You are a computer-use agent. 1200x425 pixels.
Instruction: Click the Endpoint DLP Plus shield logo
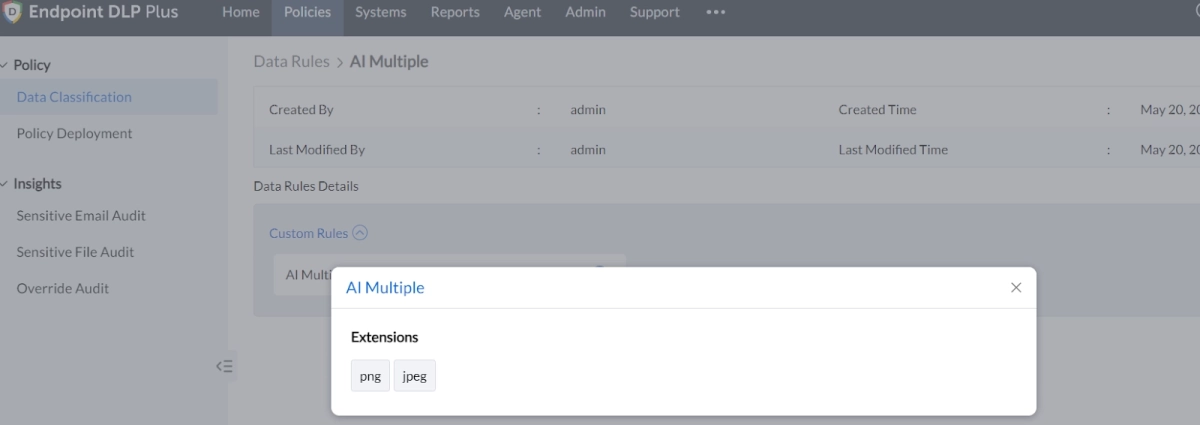pos(13,13)
